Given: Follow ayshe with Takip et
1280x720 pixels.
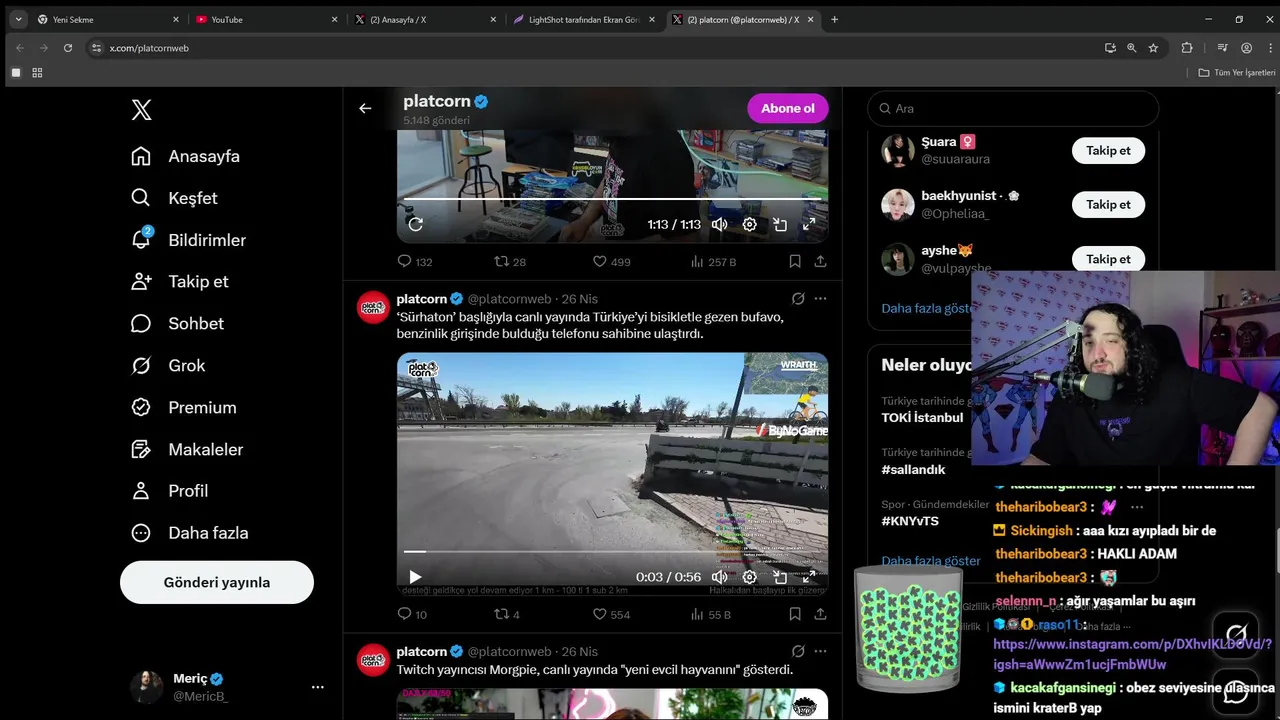Looking at the screenshot, I should (1108, 259).
